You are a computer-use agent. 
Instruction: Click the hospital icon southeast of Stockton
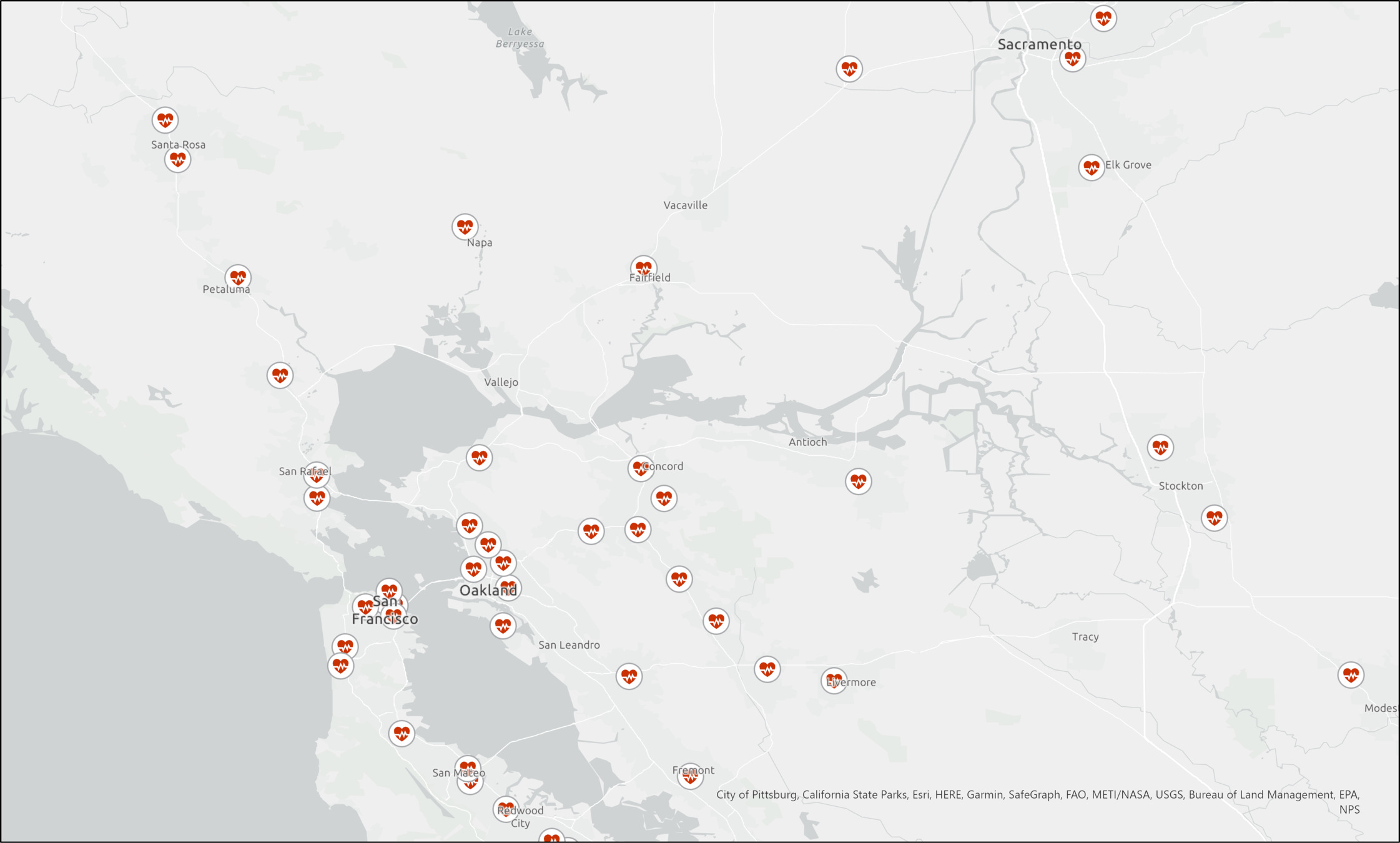[x=1214, y=518]
